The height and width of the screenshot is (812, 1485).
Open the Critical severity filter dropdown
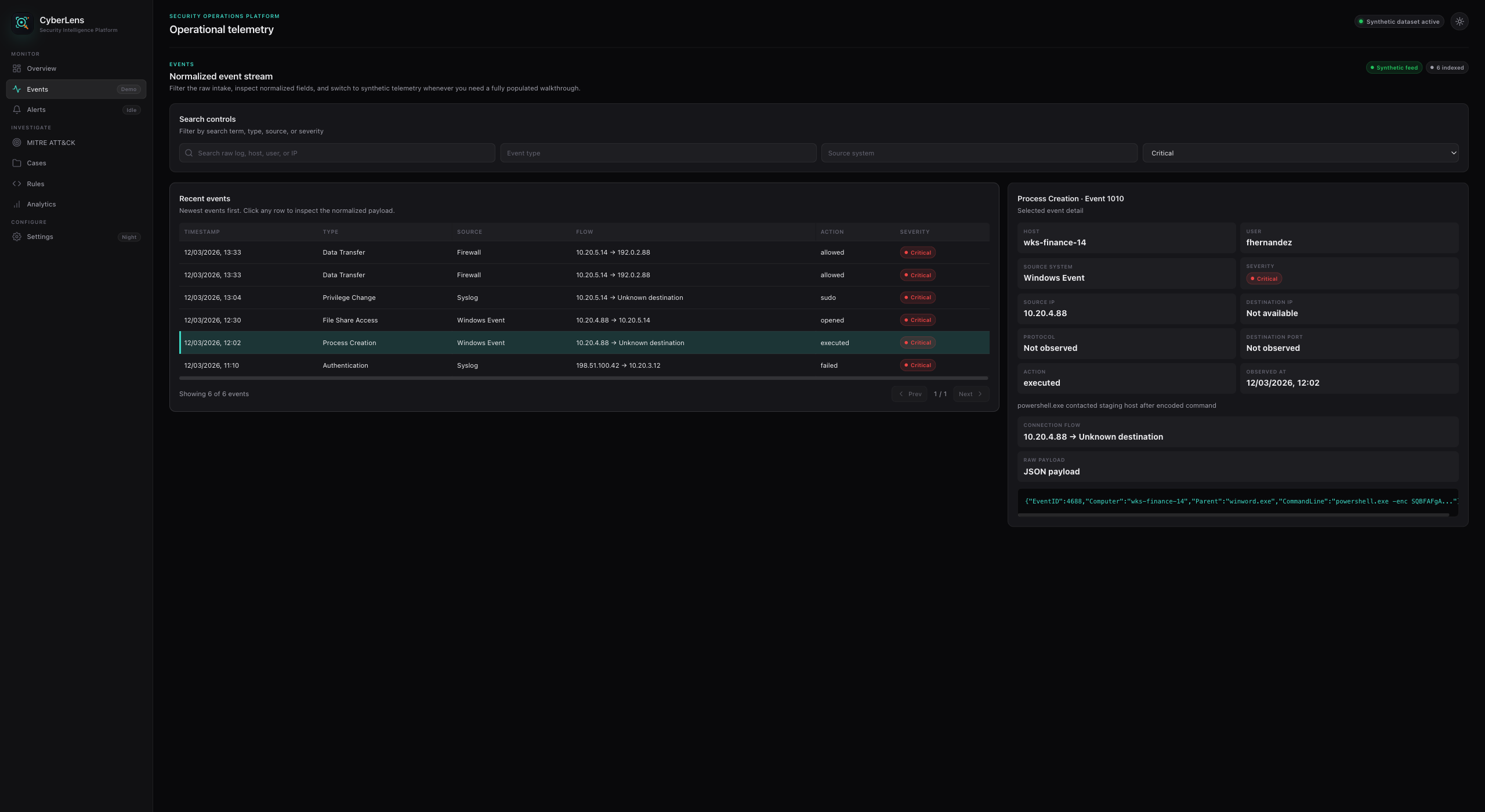pos(1300,153)
